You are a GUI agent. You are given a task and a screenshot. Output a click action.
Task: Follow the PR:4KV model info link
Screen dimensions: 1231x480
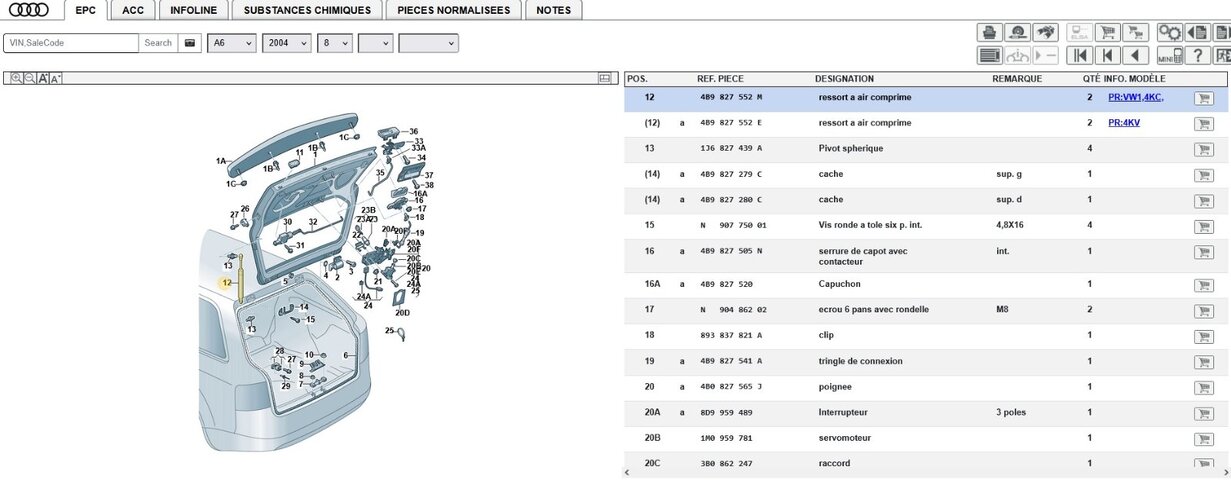click(1123, 123)
